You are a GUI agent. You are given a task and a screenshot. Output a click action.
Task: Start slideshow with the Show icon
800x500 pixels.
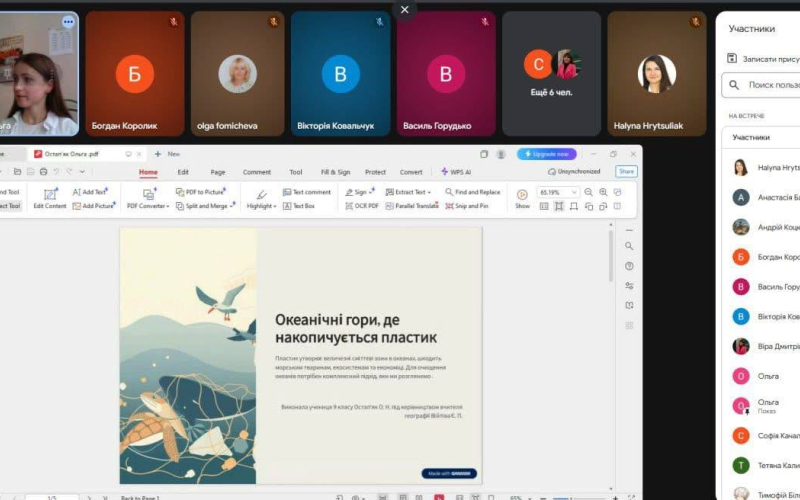[x=522, y=198]
